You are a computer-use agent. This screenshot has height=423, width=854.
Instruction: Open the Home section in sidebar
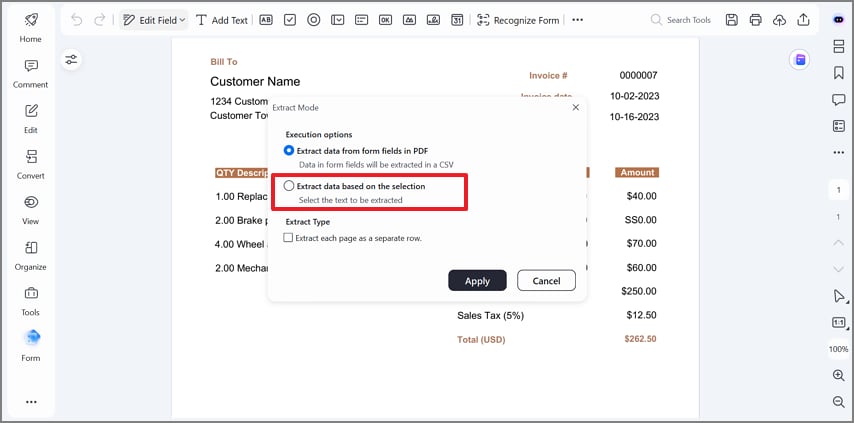[30, 28]
